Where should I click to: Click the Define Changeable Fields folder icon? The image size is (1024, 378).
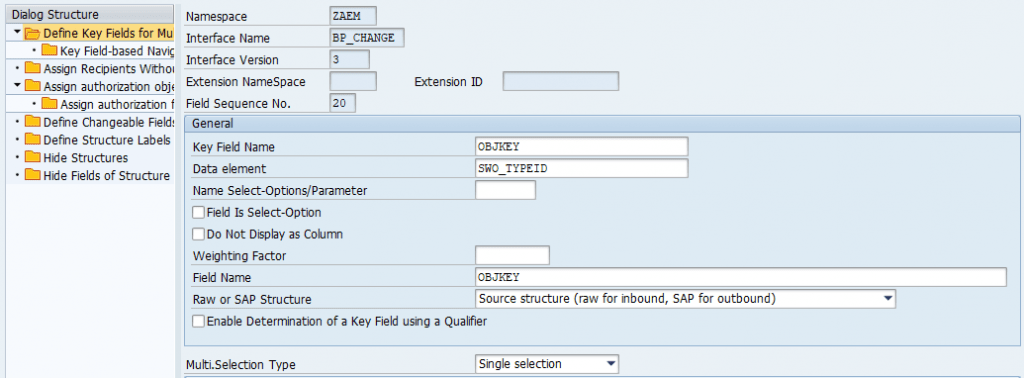[x=32, y=122]
